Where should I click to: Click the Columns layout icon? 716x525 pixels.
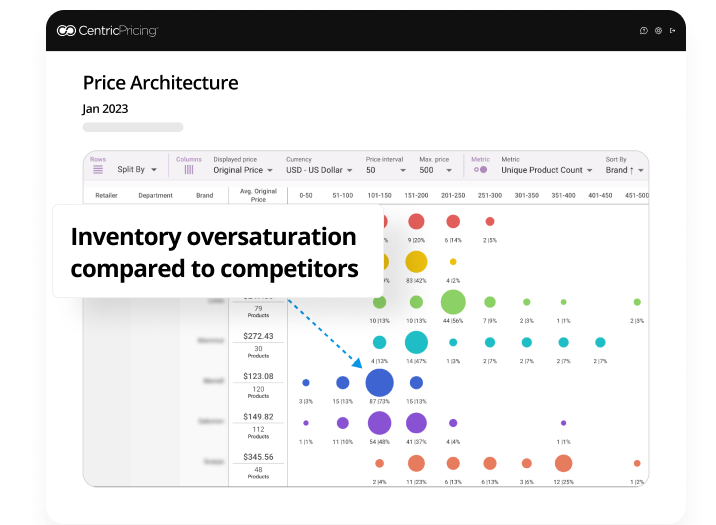(189, 170)
